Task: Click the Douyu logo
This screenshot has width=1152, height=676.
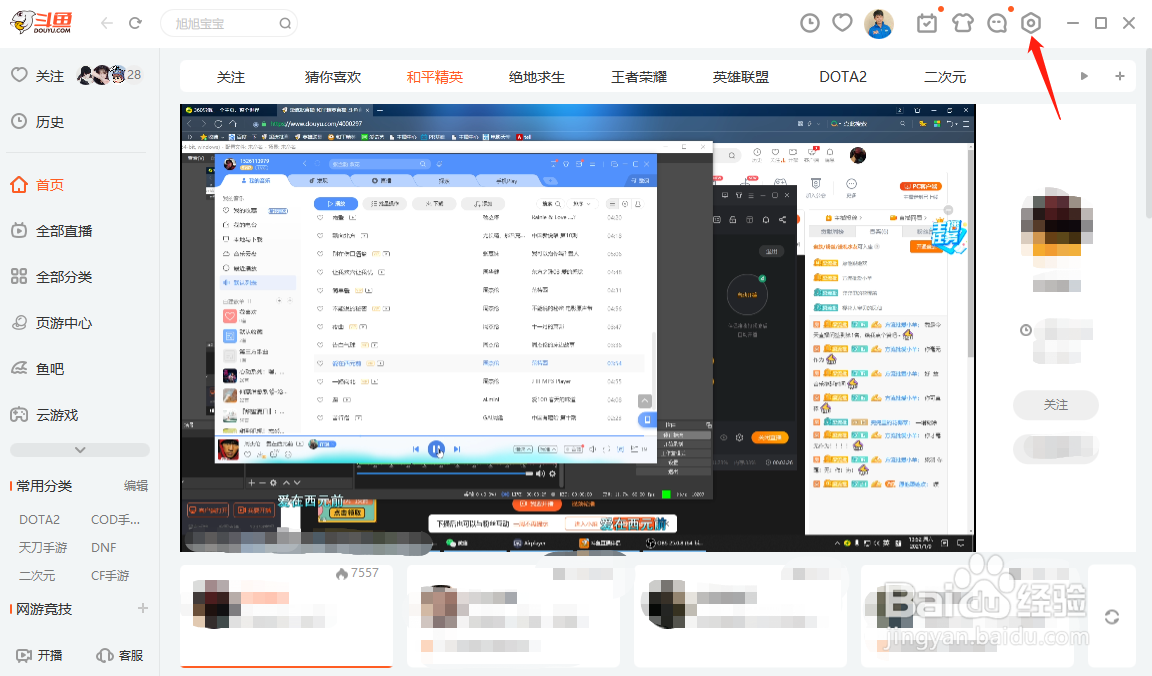Action: (43, 23)
